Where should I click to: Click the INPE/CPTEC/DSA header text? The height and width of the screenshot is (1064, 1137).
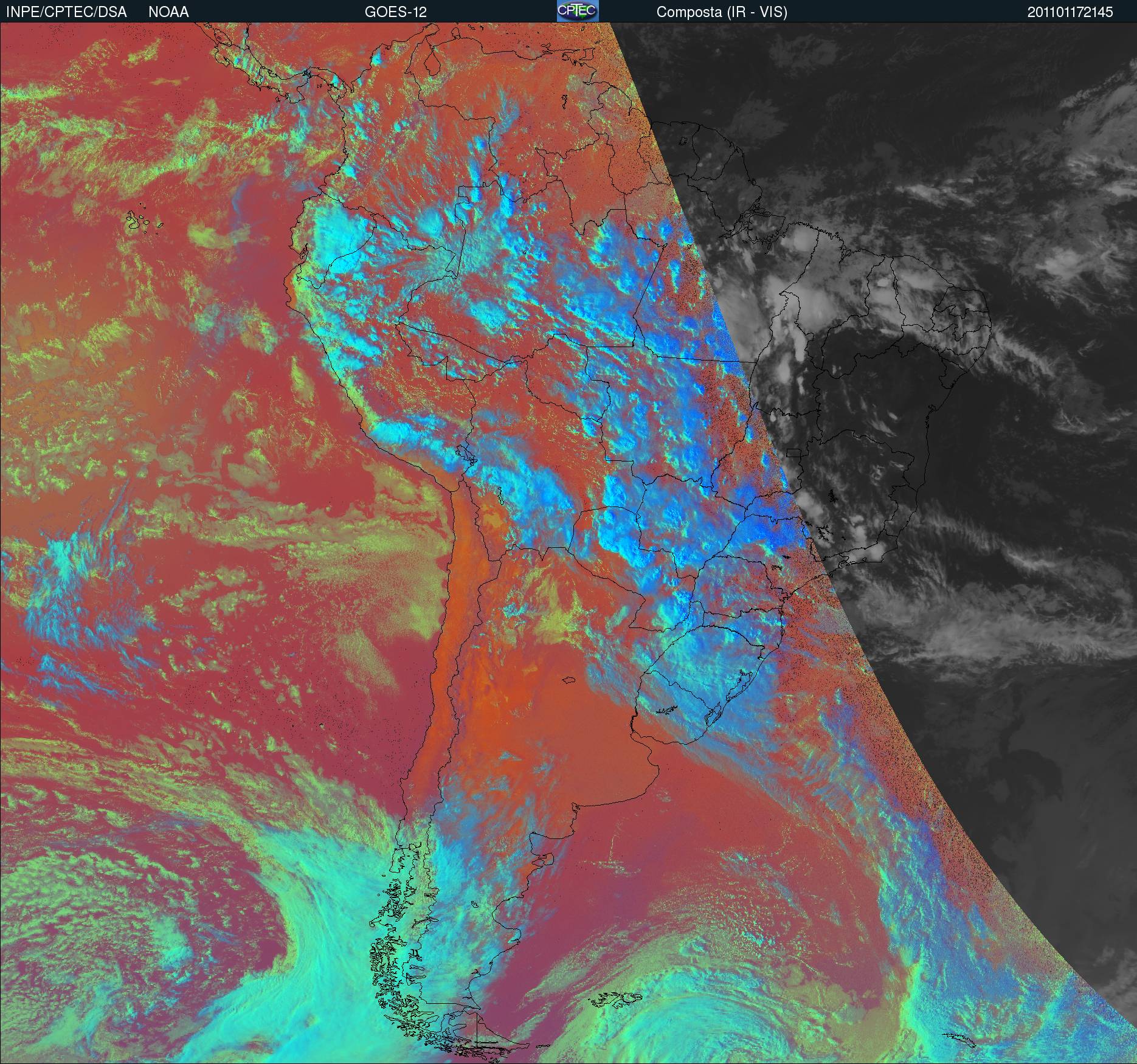coord(66,12)
